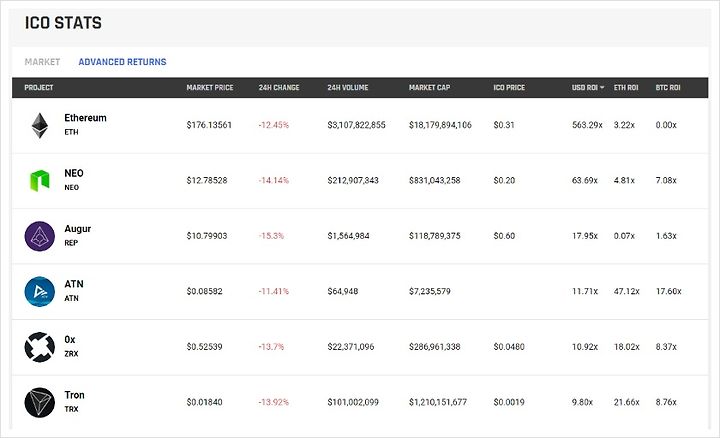Screen dimensions: 720x438
Task: Click Augur market price $10.79903
Action: 207,236
